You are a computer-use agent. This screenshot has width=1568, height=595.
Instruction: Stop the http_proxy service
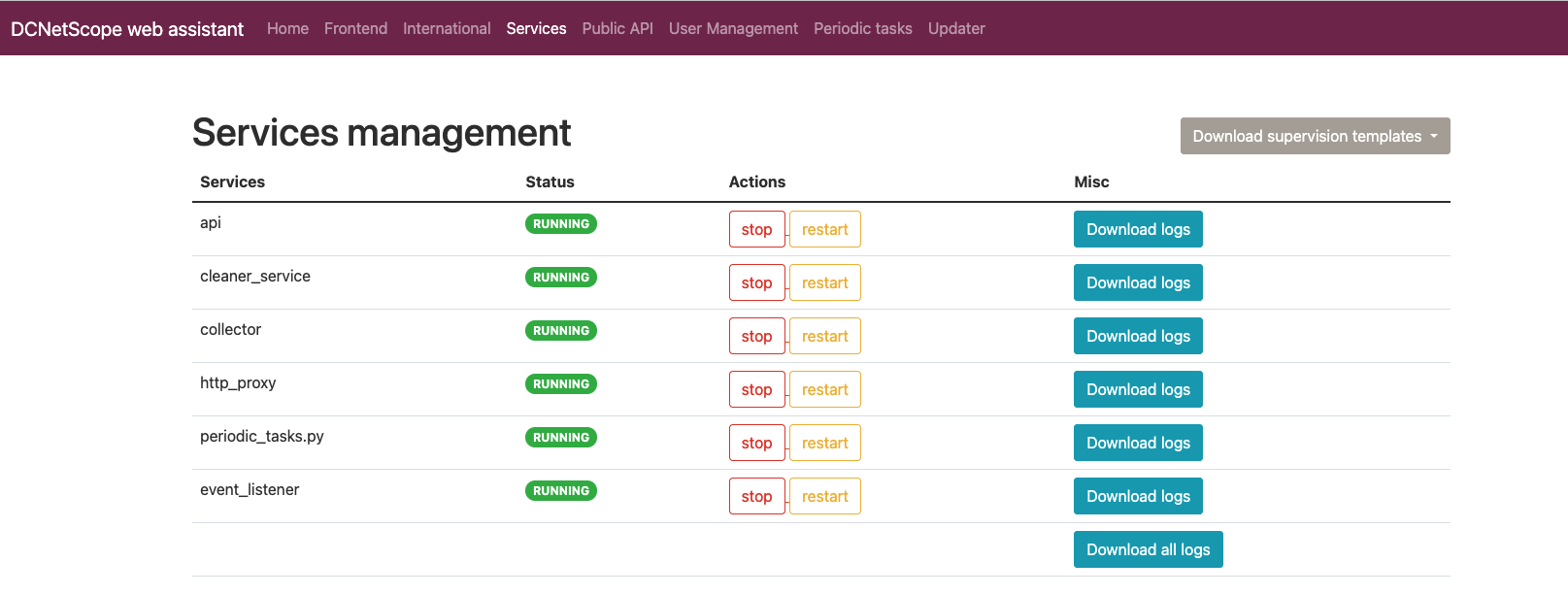(756, 389)
